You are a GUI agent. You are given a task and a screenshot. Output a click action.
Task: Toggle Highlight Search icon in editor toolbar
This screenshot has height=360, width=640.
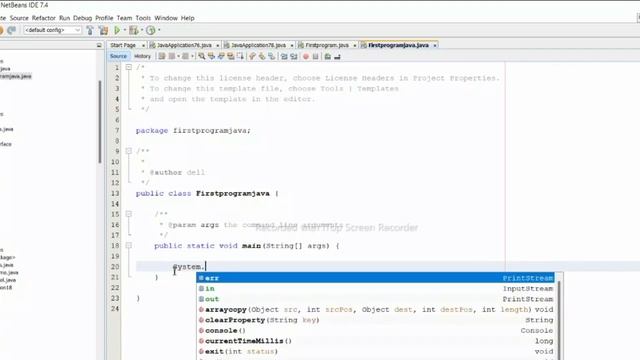[x=231, y=56]
